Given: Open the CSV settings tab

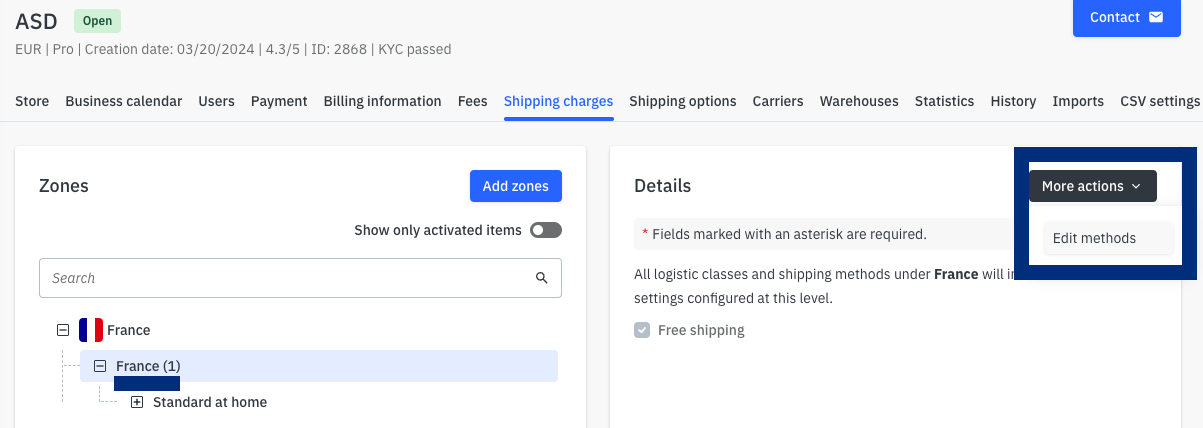Looking at the screenshot, I should click(x=1159, y=101).
